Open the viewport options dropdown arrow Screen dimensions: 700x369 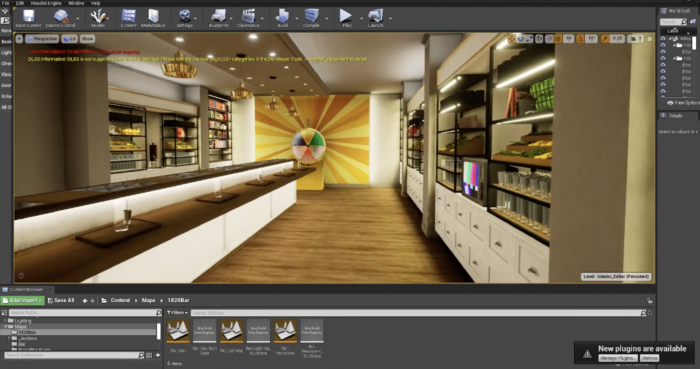[19, 39]
